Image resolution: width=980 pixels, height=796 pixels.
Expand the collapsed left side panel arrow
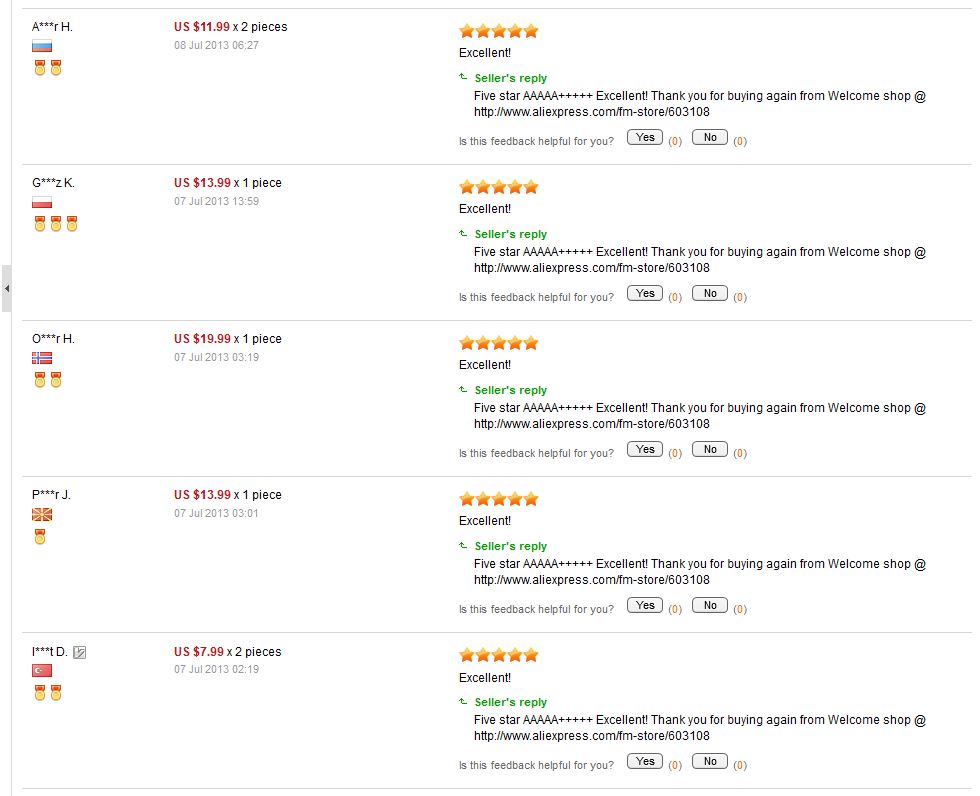click(6, 289)
